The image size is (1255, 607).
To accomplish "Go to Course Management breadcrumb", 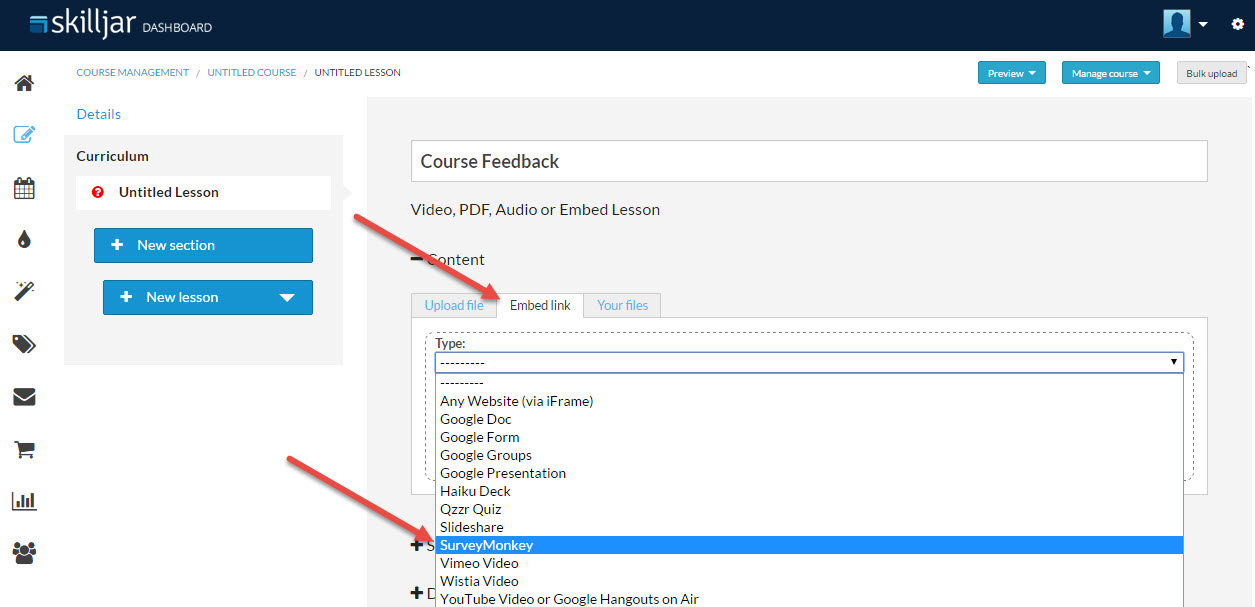I will [133, 73].
